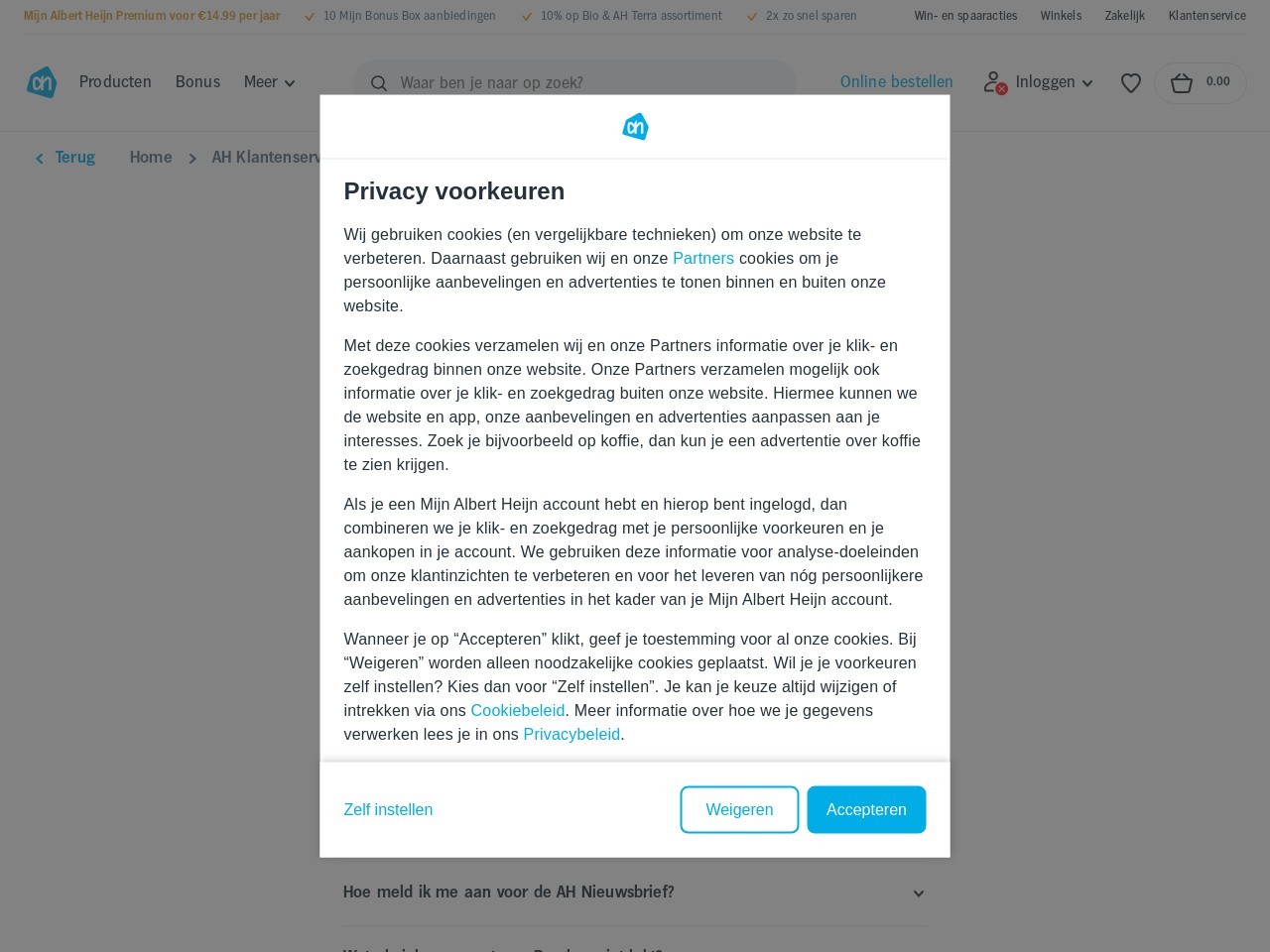
Task: Open the Privacybeleid link
Action: 571,735
